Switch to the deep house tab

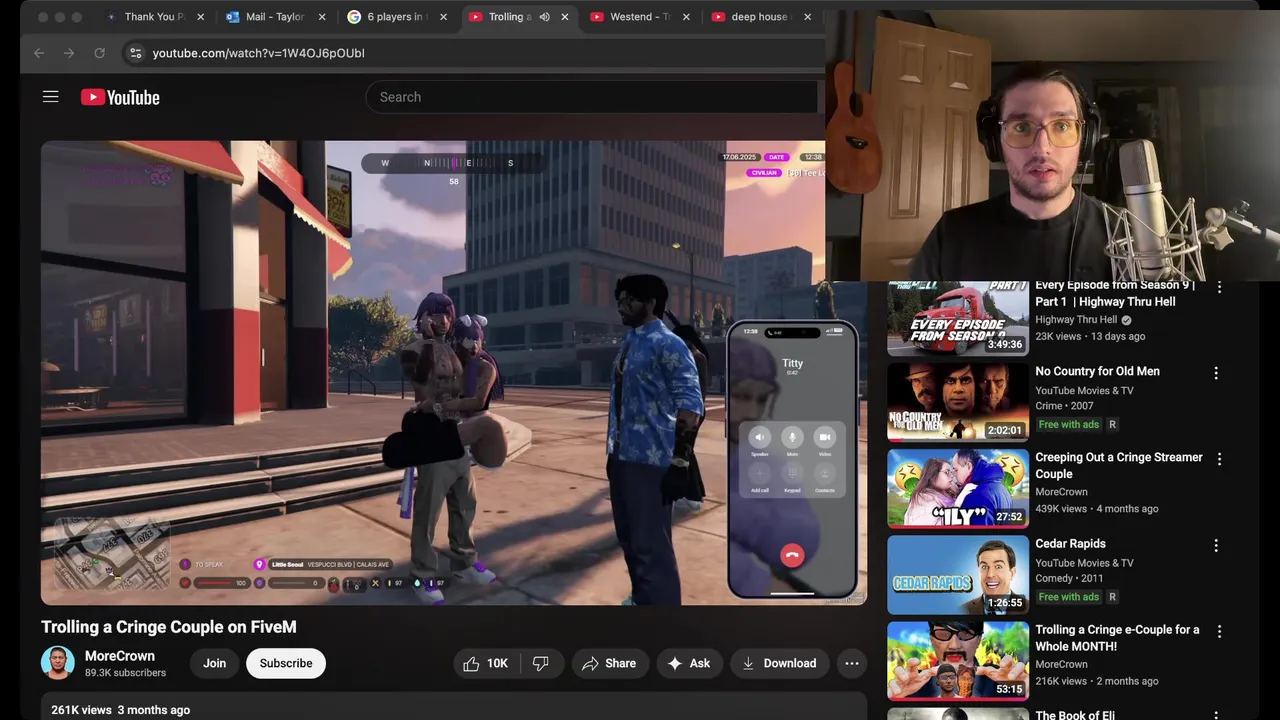[760, 17]
